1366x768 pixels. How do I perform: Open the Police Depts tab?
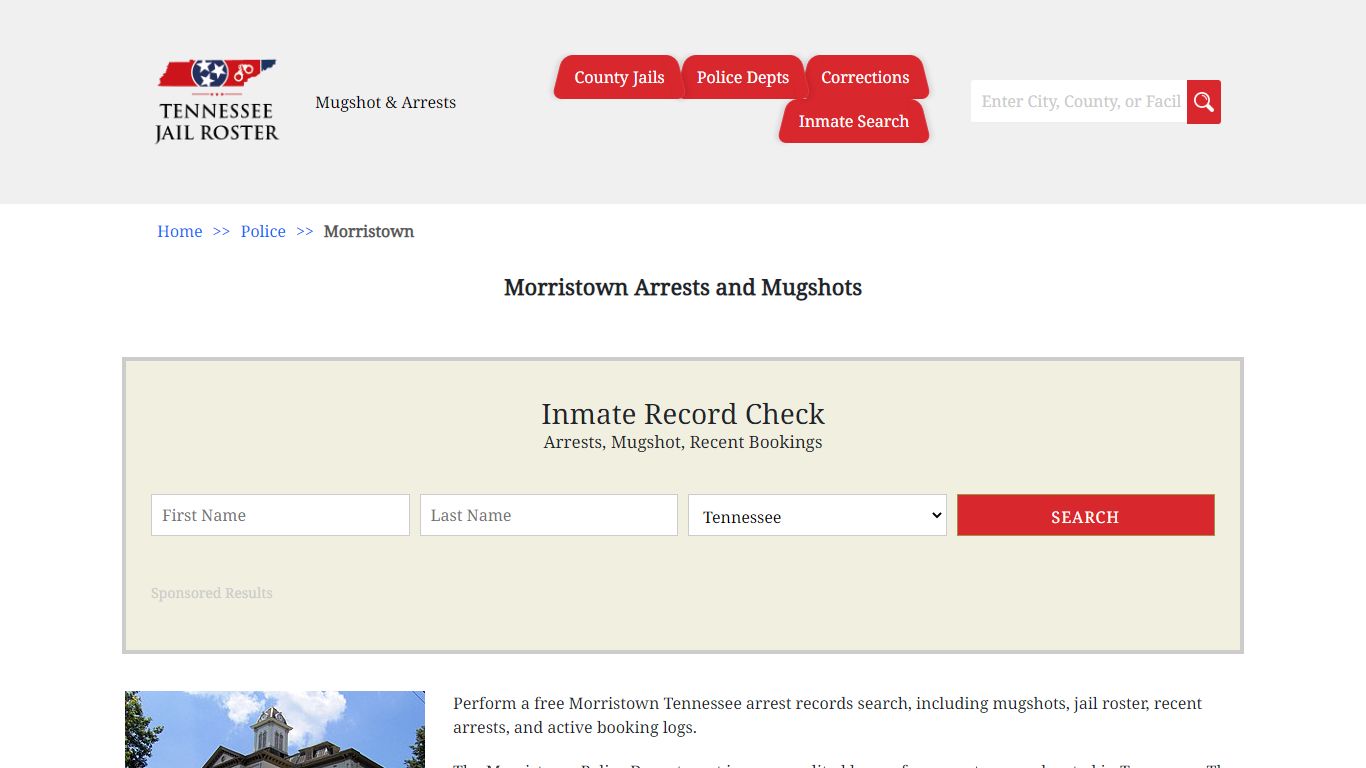click(x=743, y=77)
